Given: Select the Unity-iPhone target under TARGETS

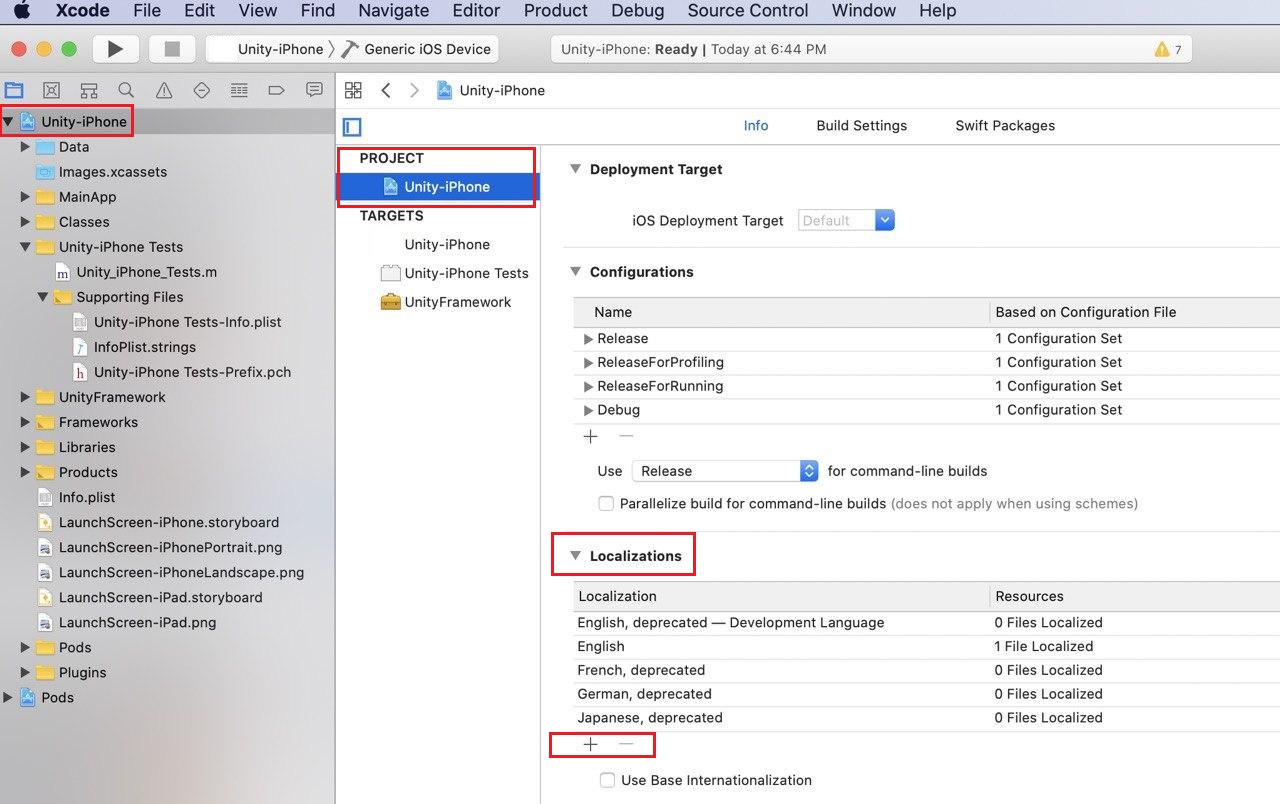Looking at the screenshot, I should point(447,244).
